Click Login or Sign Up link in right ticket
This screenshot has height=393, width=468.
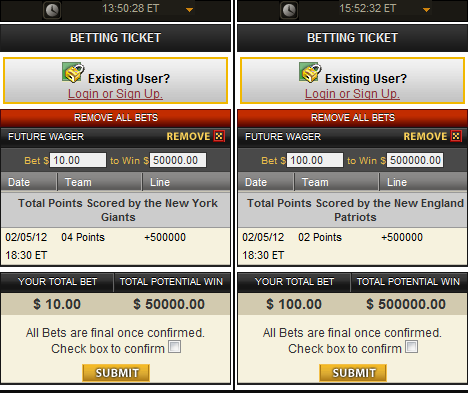(x=352, y=94)
